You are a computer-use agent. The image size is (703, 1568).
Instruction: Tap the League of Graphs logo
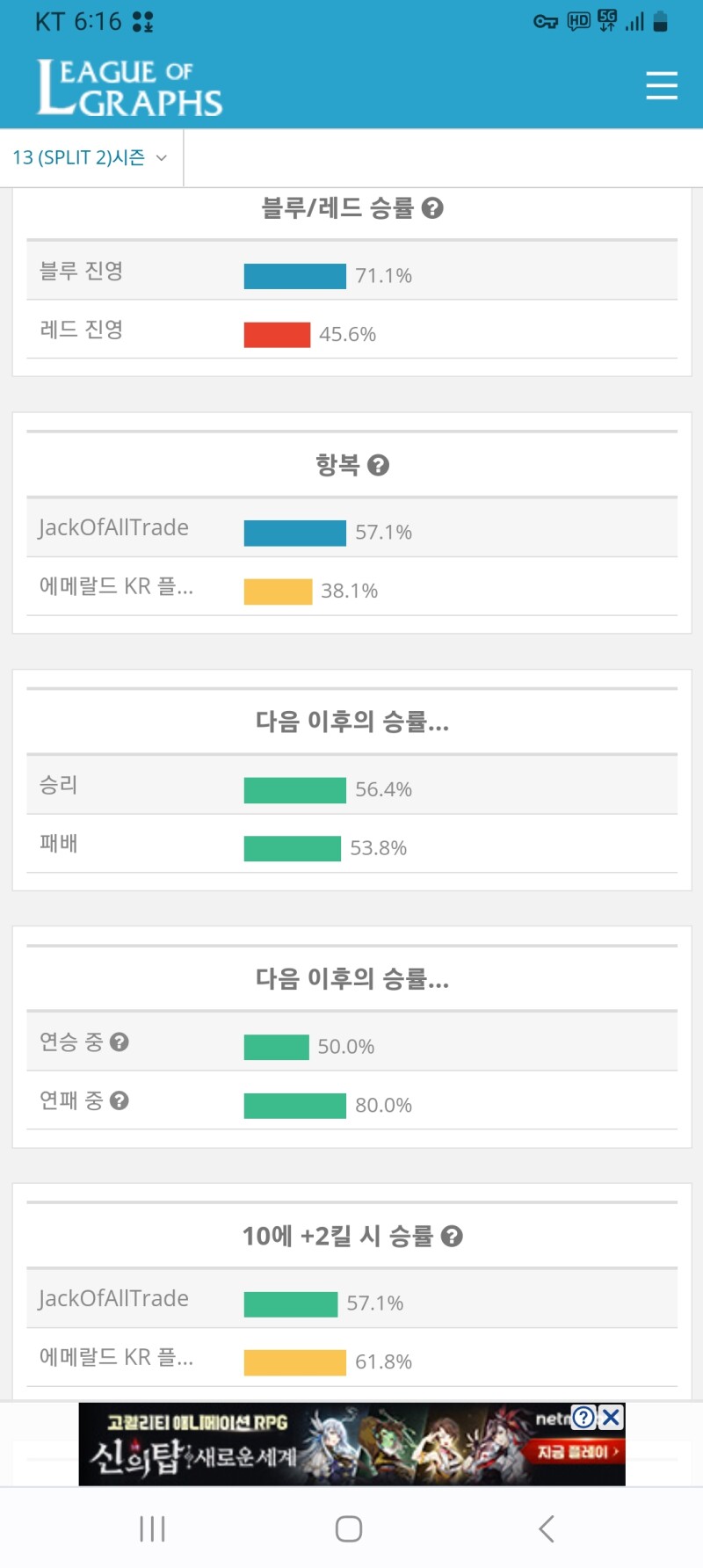click(129, 88)
